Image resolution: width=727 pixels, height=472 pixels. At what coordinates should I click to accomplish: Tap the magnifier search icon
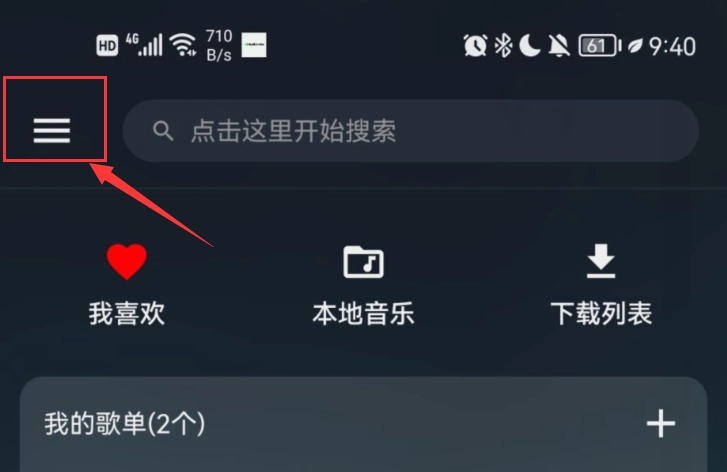pos(163,131)
